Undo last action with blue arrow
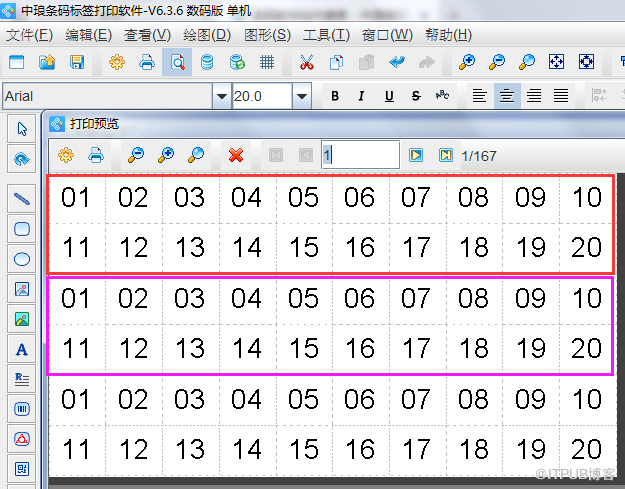The height and width of the screenshot is (489, 625). 397,62
